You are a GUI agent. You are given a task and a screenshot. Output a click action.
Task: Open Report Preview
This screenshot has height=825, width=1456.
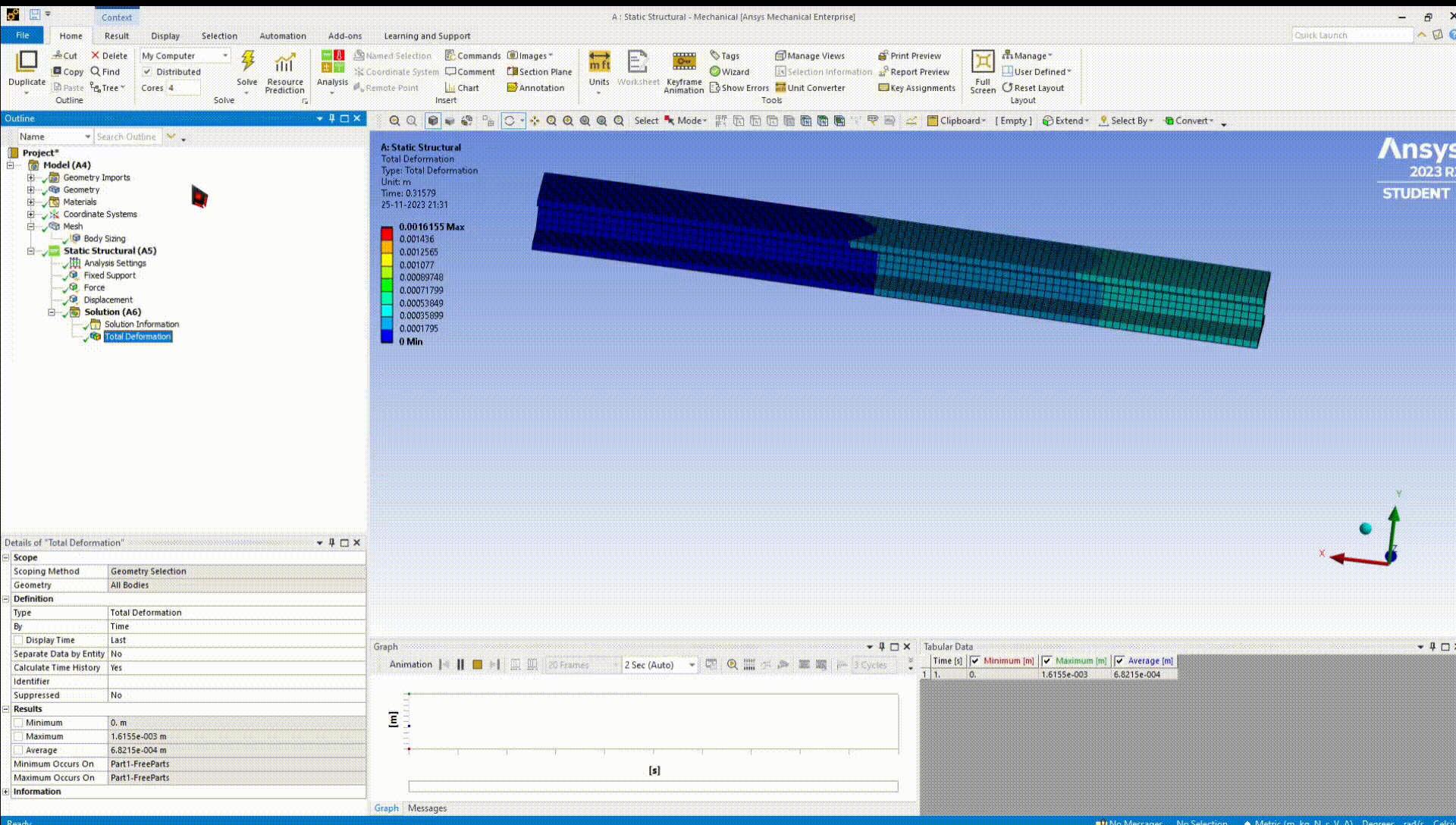[914, 72]
